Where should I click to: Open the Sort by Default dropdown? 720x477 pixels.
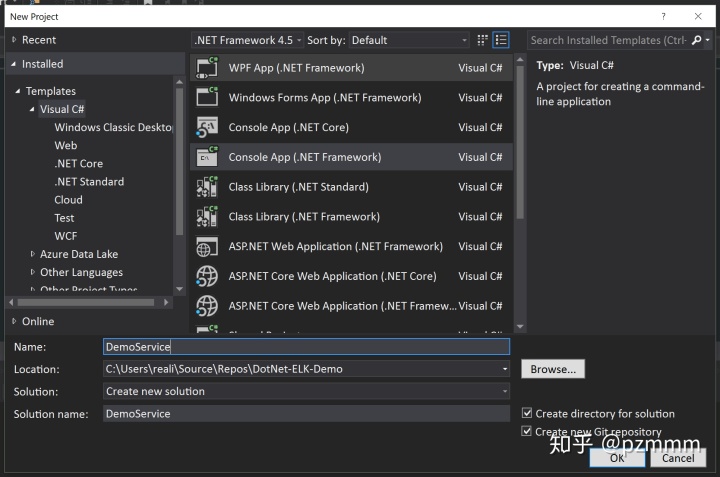point(409,40)
